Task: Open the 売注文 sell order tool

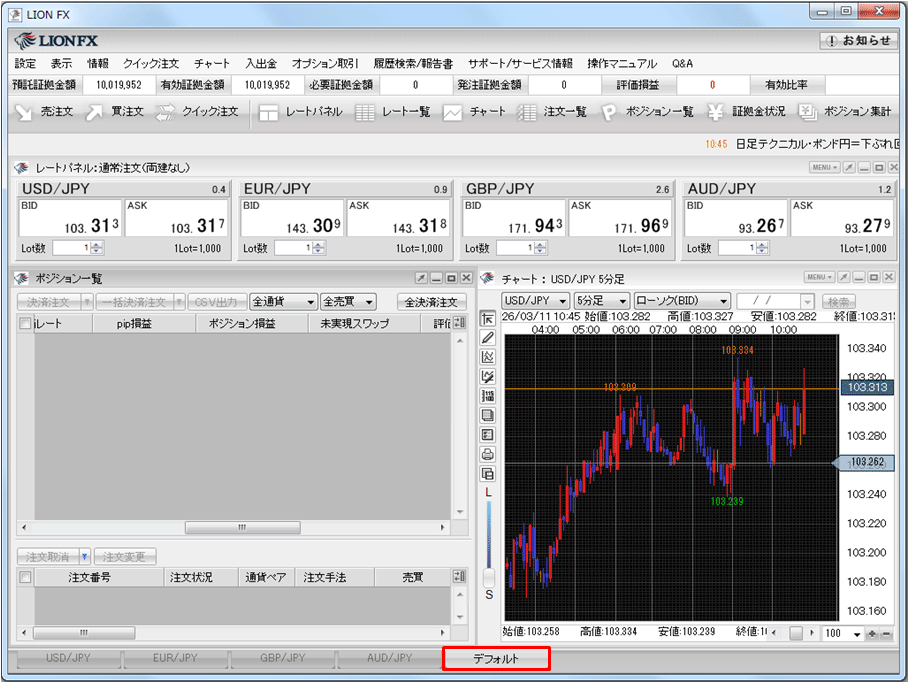Action: pos(44,111)
